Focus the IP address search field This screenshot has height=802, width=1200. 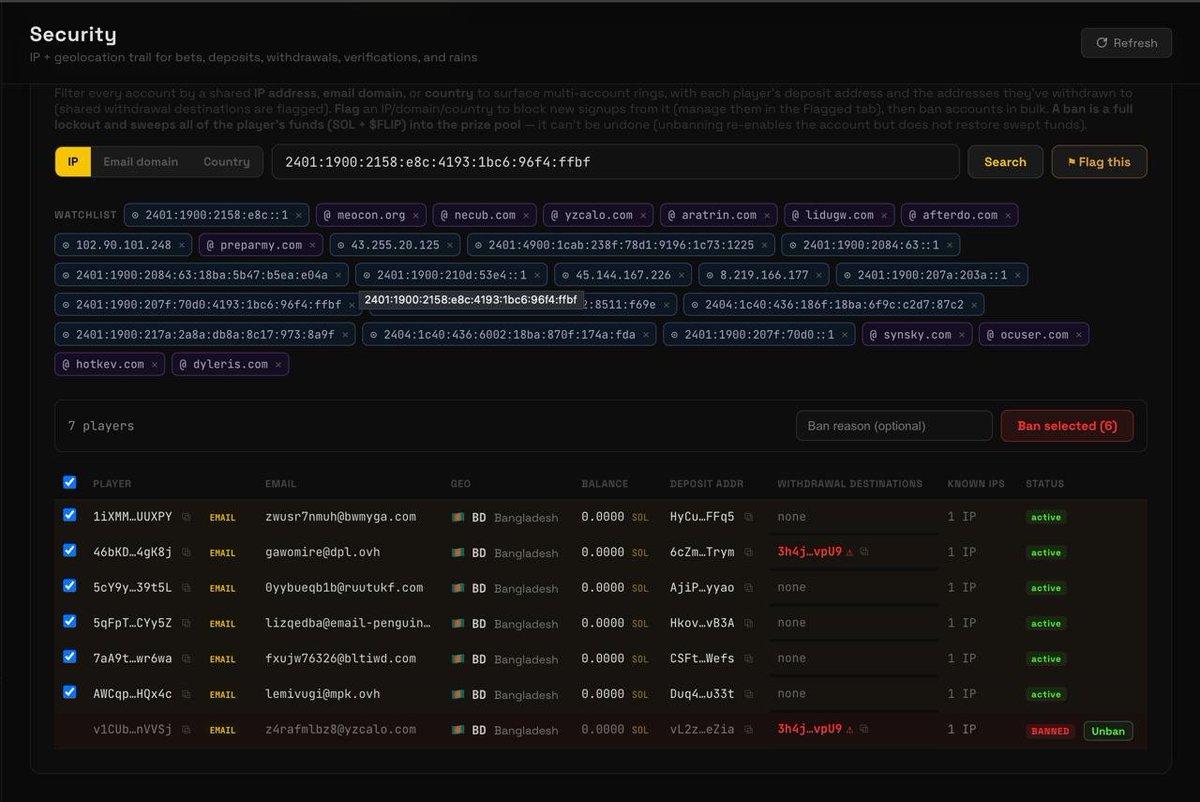click(615, 161)
